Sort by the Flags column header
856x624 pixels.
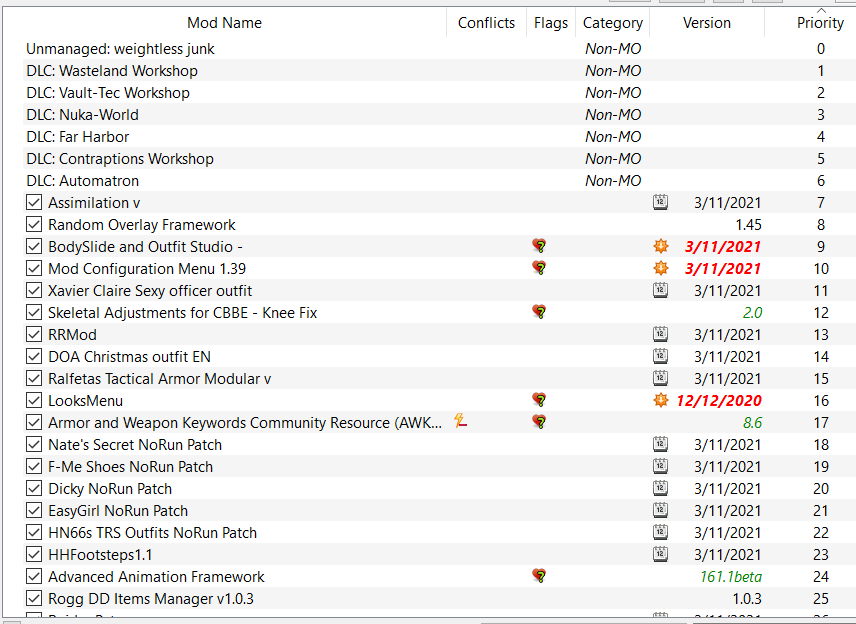551,22
